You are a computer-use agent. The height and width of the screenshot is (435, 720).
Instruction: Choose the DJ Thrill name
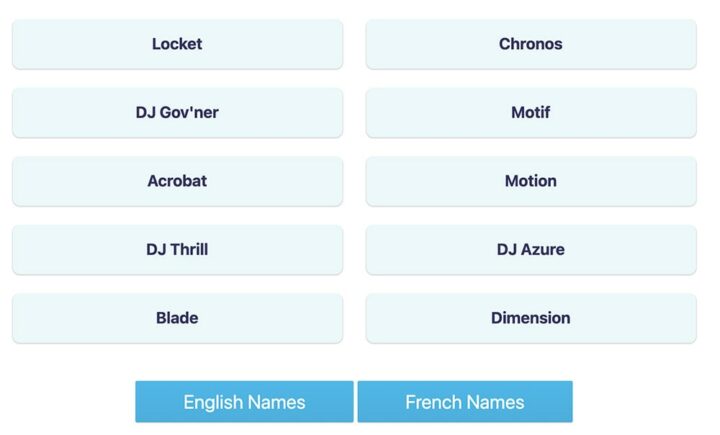click(x=177, y=249)
